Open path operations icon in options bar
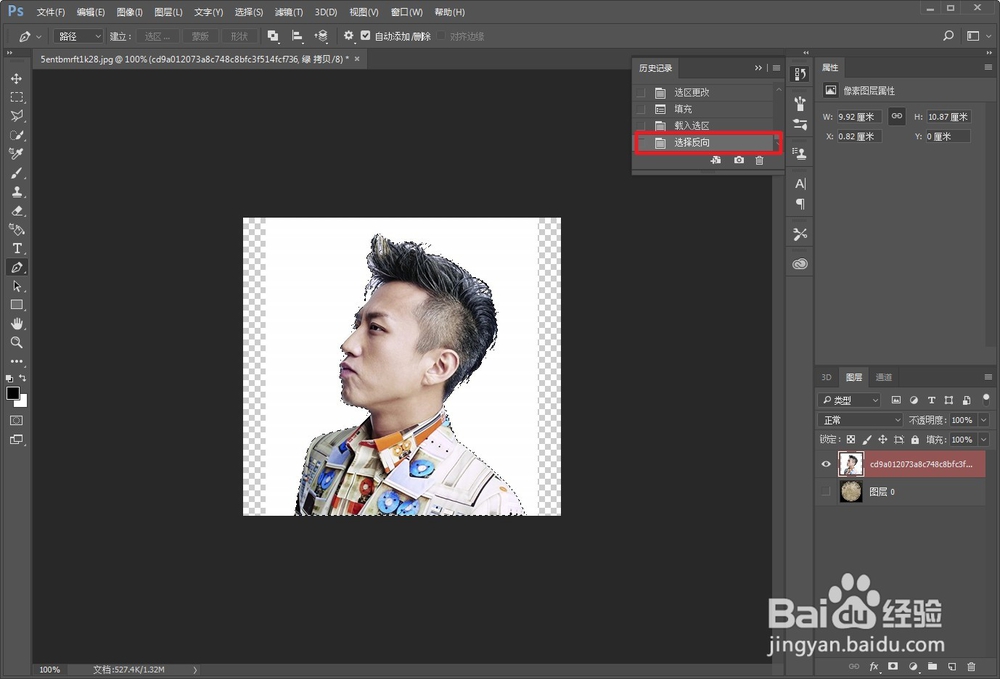Viewport: 1000px width, 679px height. click(x=272, y=36)
